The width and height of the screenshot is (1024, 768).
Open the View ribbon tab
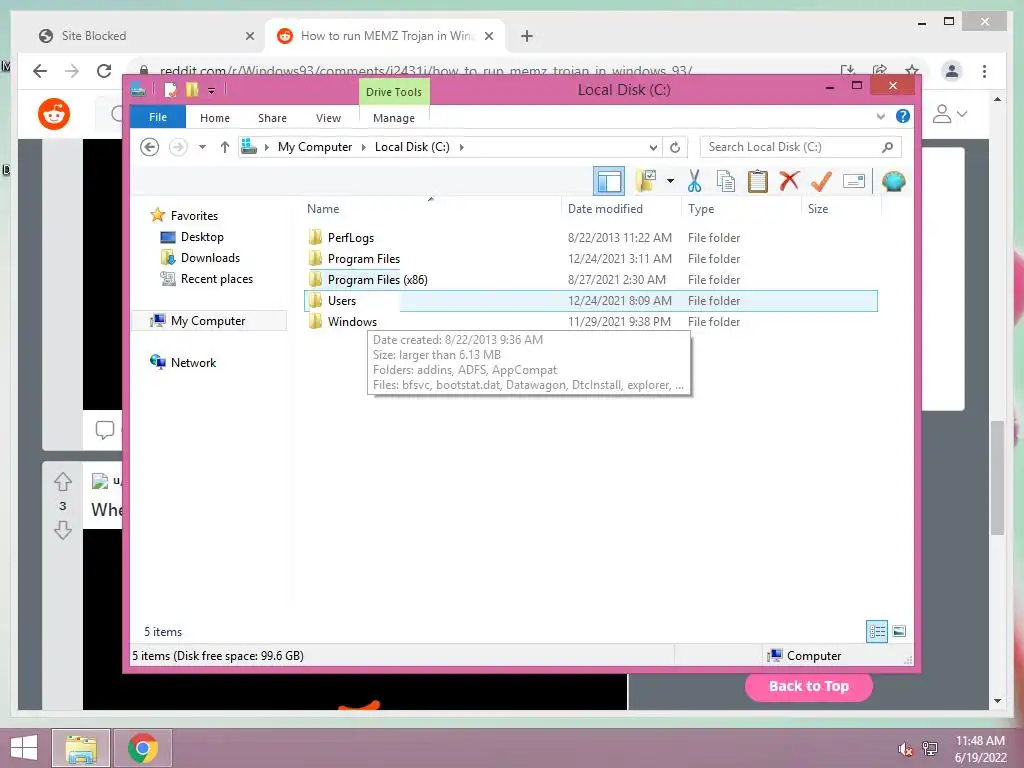(x=328, y=118)
